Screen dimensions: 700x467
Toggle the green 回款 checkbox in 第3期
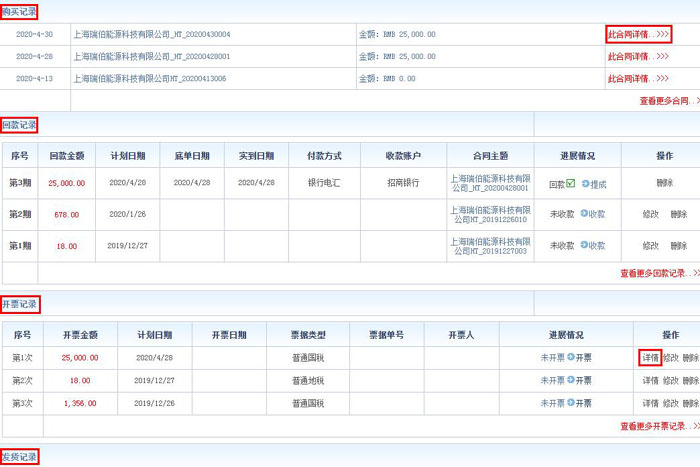(x=570, y=184)
